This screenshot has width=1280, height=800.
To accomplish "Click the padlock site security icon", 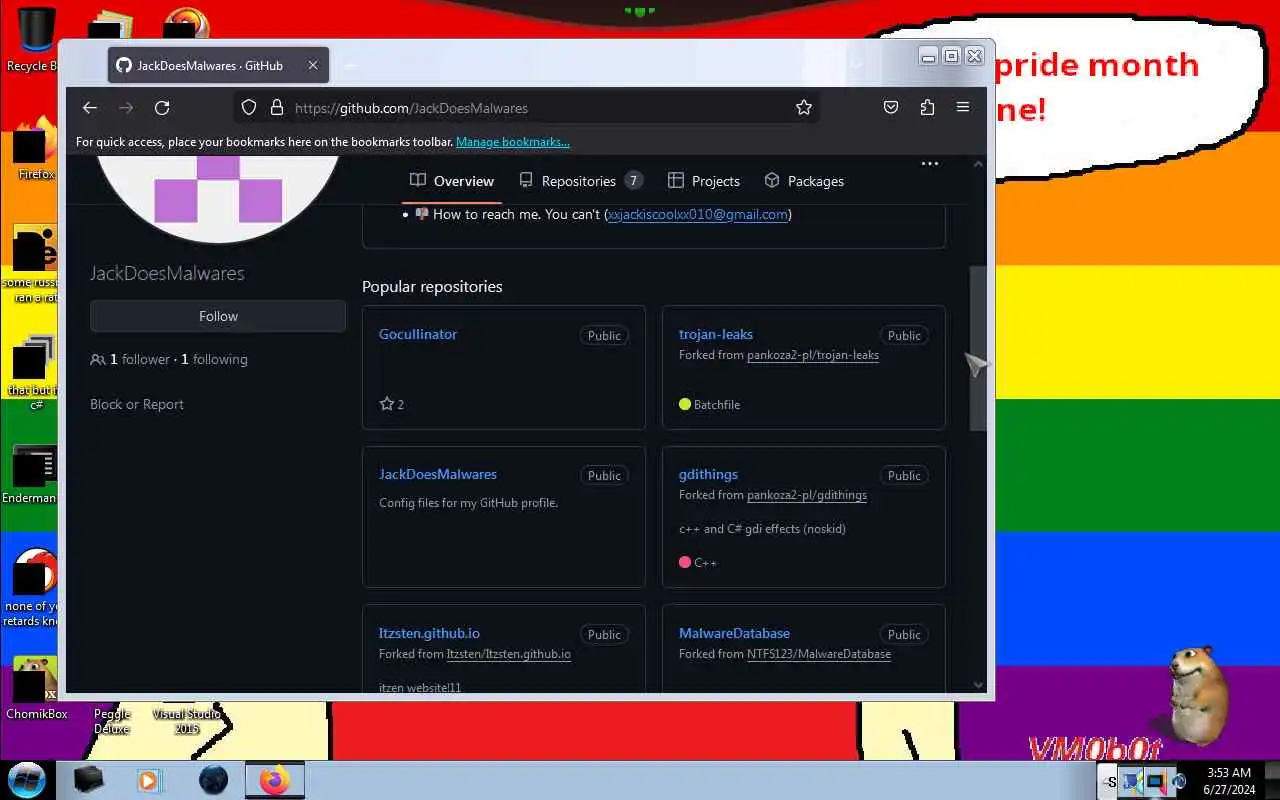I will click(x=277, y=108).
